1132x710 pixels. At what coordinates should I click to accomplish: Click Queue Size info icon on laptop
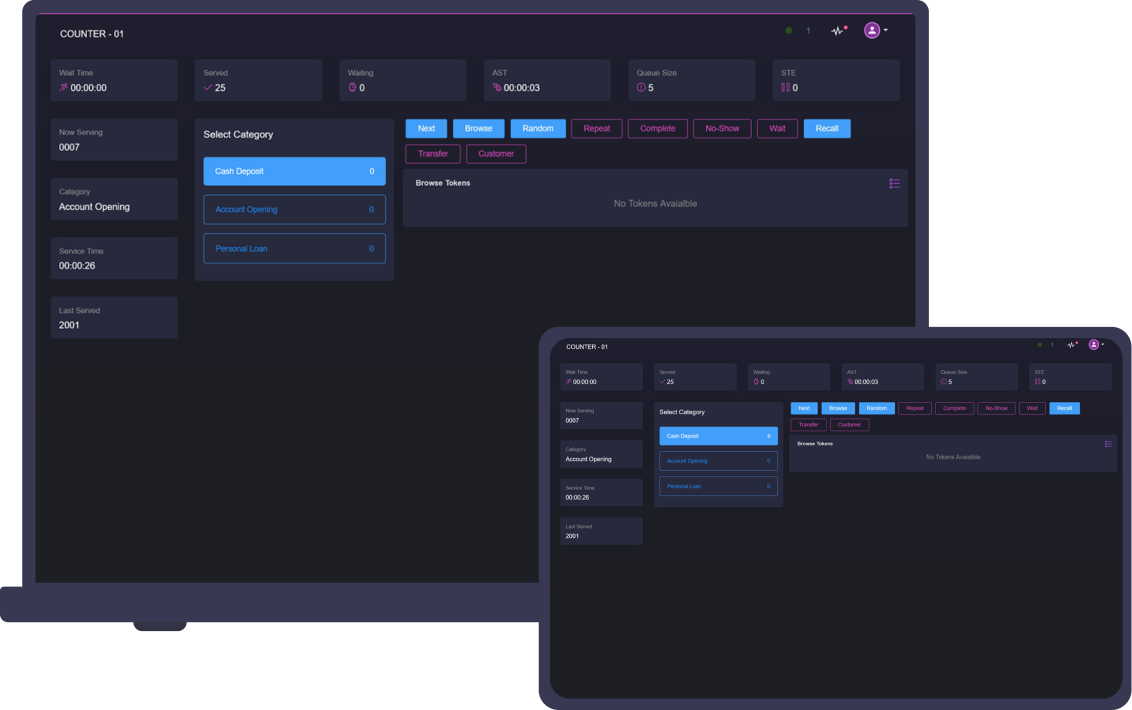(641, 87)
